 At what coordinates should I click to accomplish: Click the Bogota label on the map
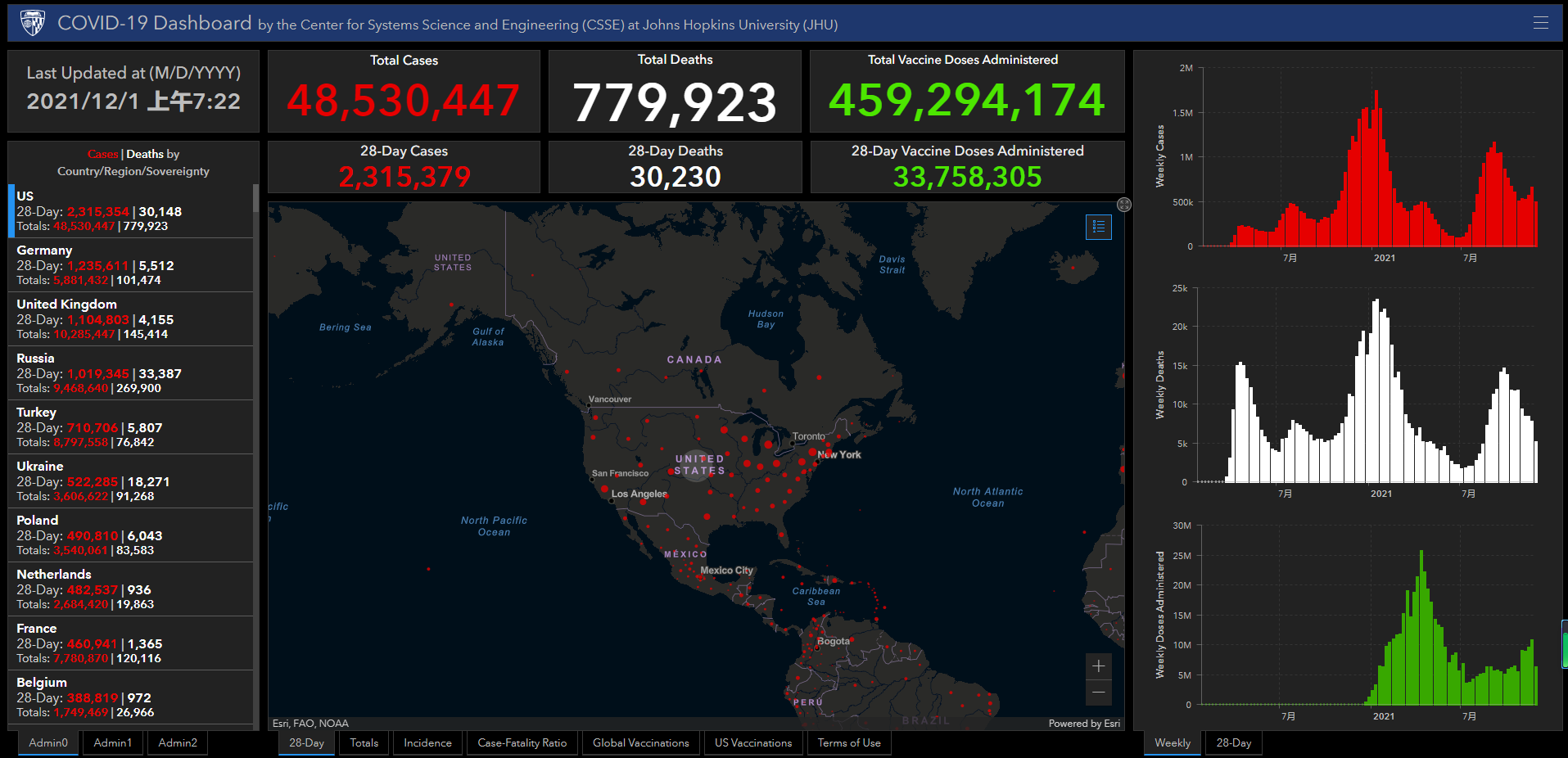[x=834, y=642]
